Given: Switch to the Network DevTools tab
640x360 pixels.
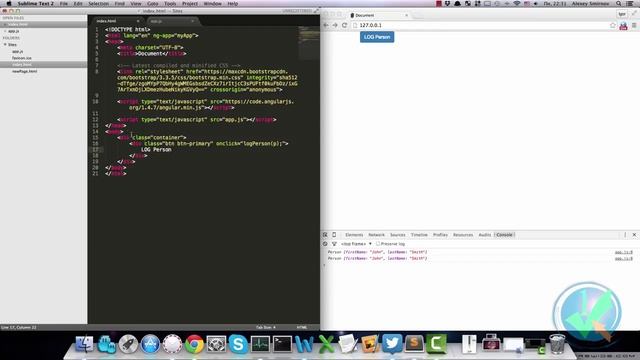Looking at the screenshot, I should coord(376,235).
